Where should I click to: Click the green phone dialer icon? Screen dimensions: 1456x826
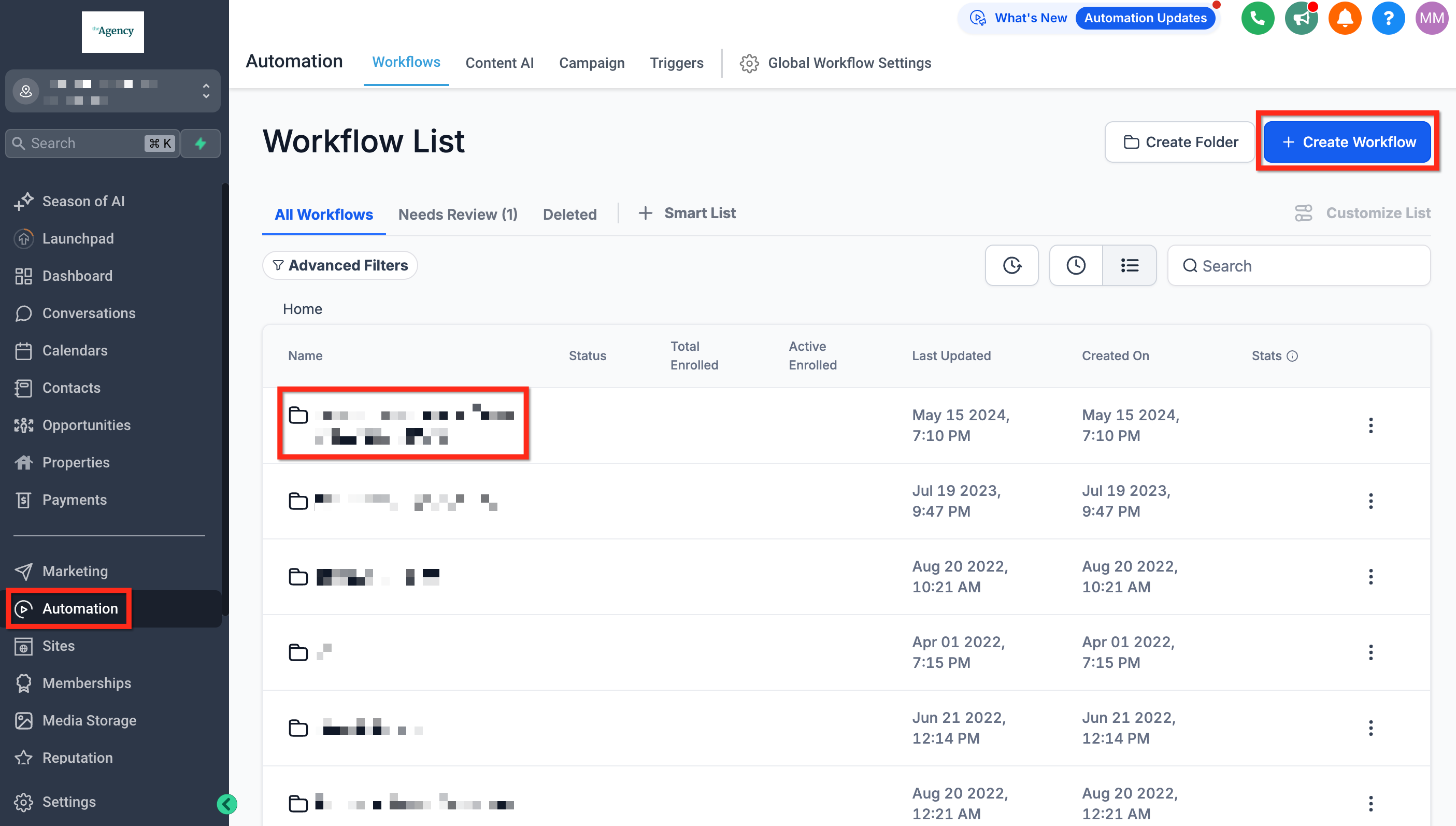click(1257, 18)
